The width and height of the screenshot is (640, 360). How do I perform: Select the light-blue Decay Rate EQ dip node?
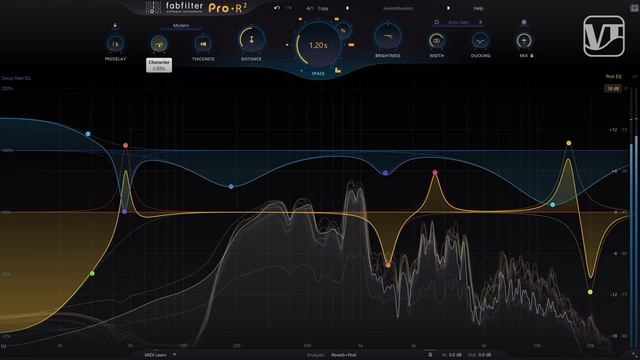point(231,187)
